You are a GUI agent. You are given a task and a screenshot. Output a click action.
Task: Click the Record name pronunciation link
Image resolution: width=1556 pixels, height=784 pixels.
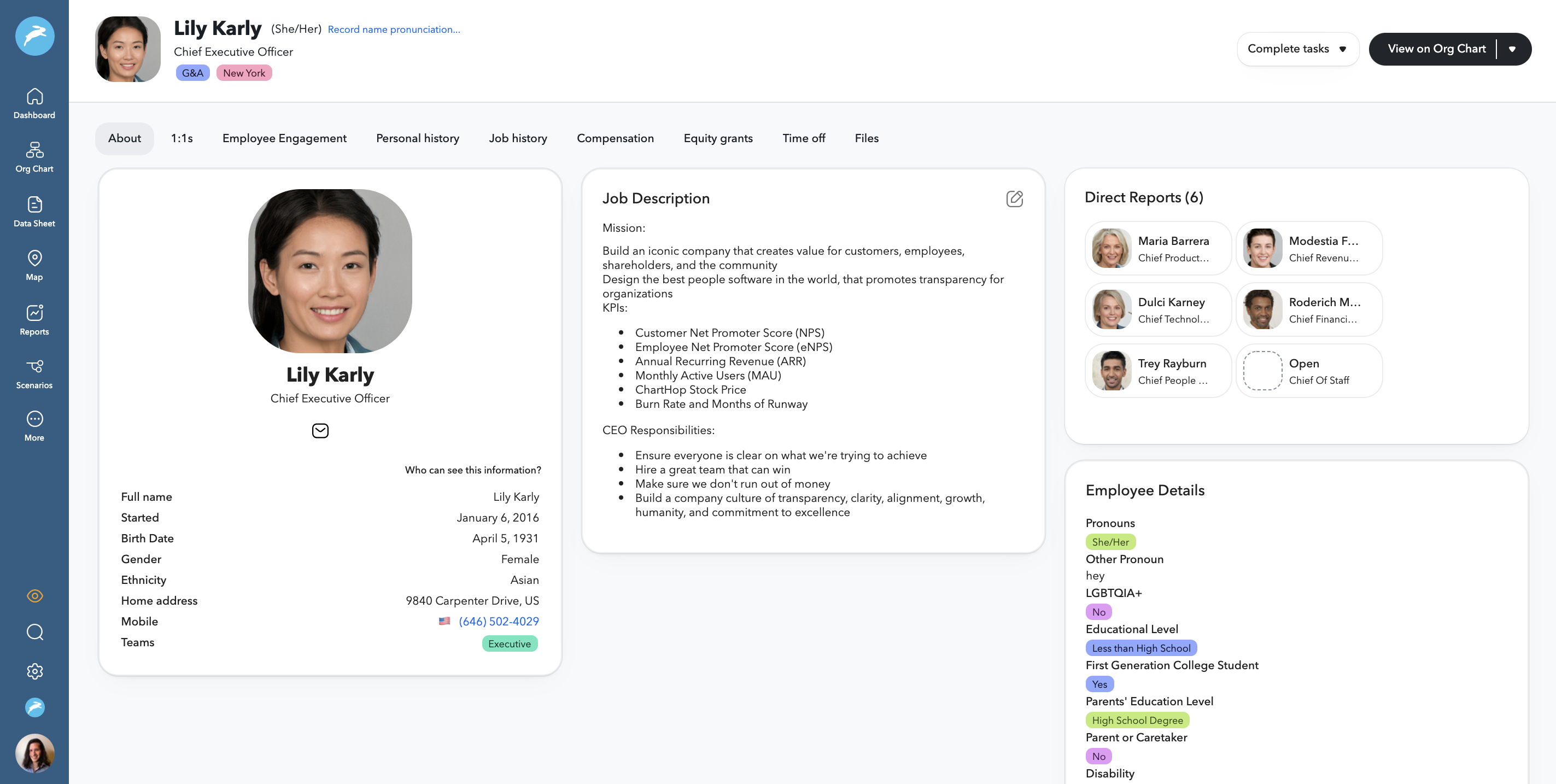coord(393,29)
